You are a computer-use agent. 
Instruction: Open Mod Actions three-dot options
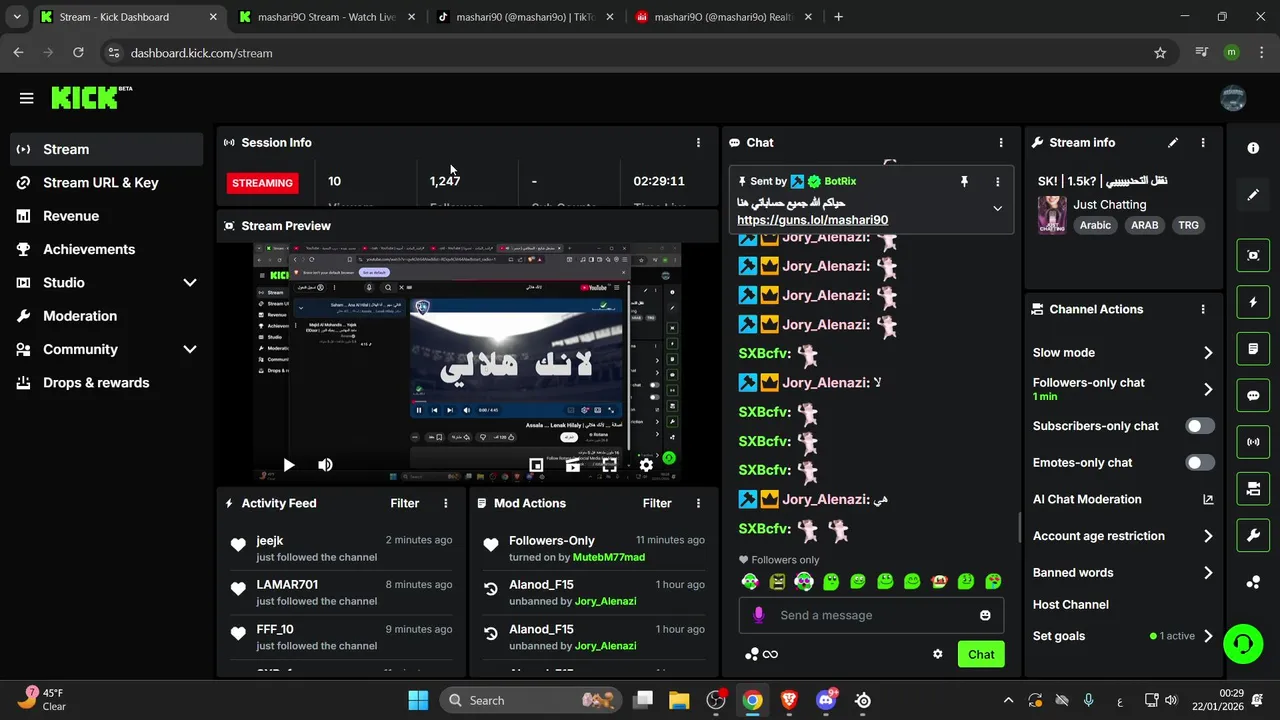698,503
